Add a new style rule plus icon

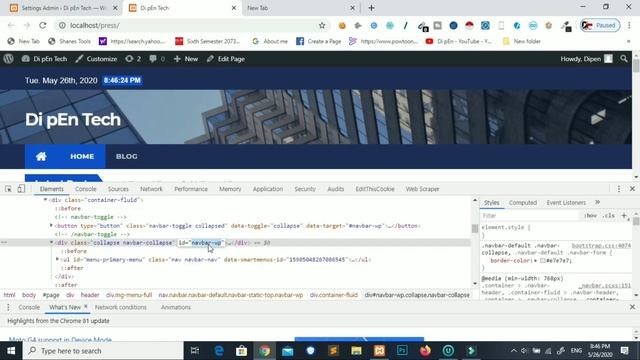(x=624, y=216)
